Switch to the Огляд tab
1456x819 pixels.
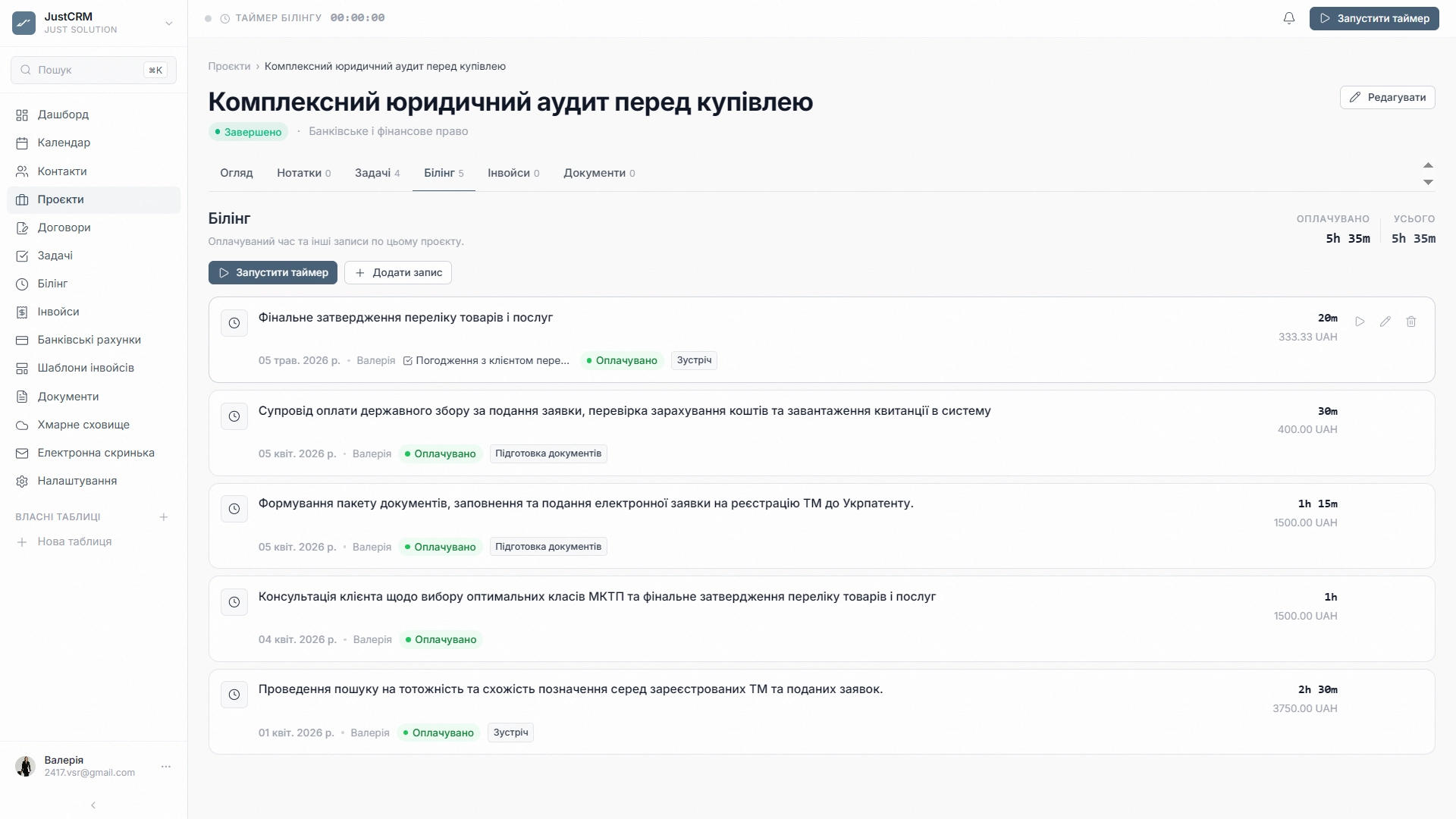[237, 173]
